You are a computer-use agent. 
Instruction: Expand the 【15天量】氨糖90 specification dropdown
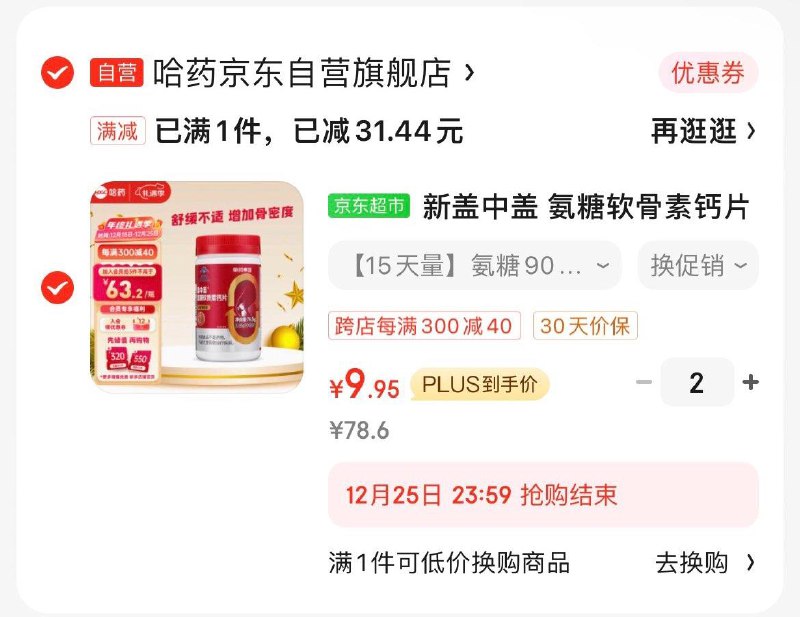click(475, 265)
